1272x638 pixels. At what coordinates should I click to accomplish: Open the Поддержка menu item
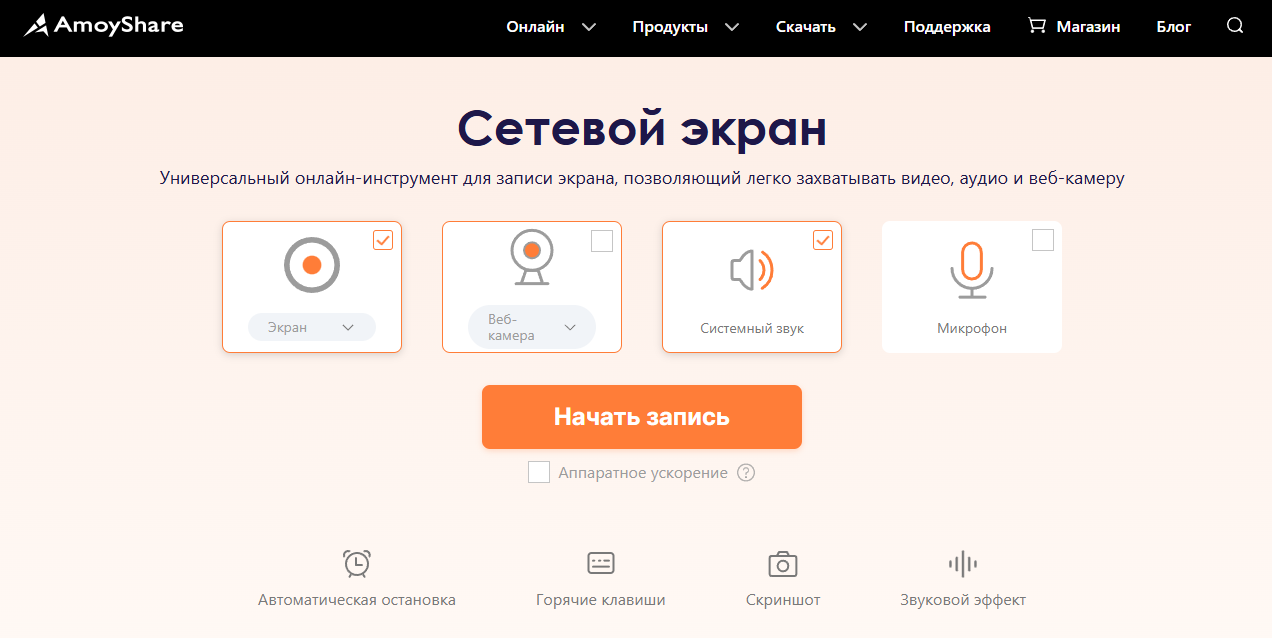tap(947, 27)
